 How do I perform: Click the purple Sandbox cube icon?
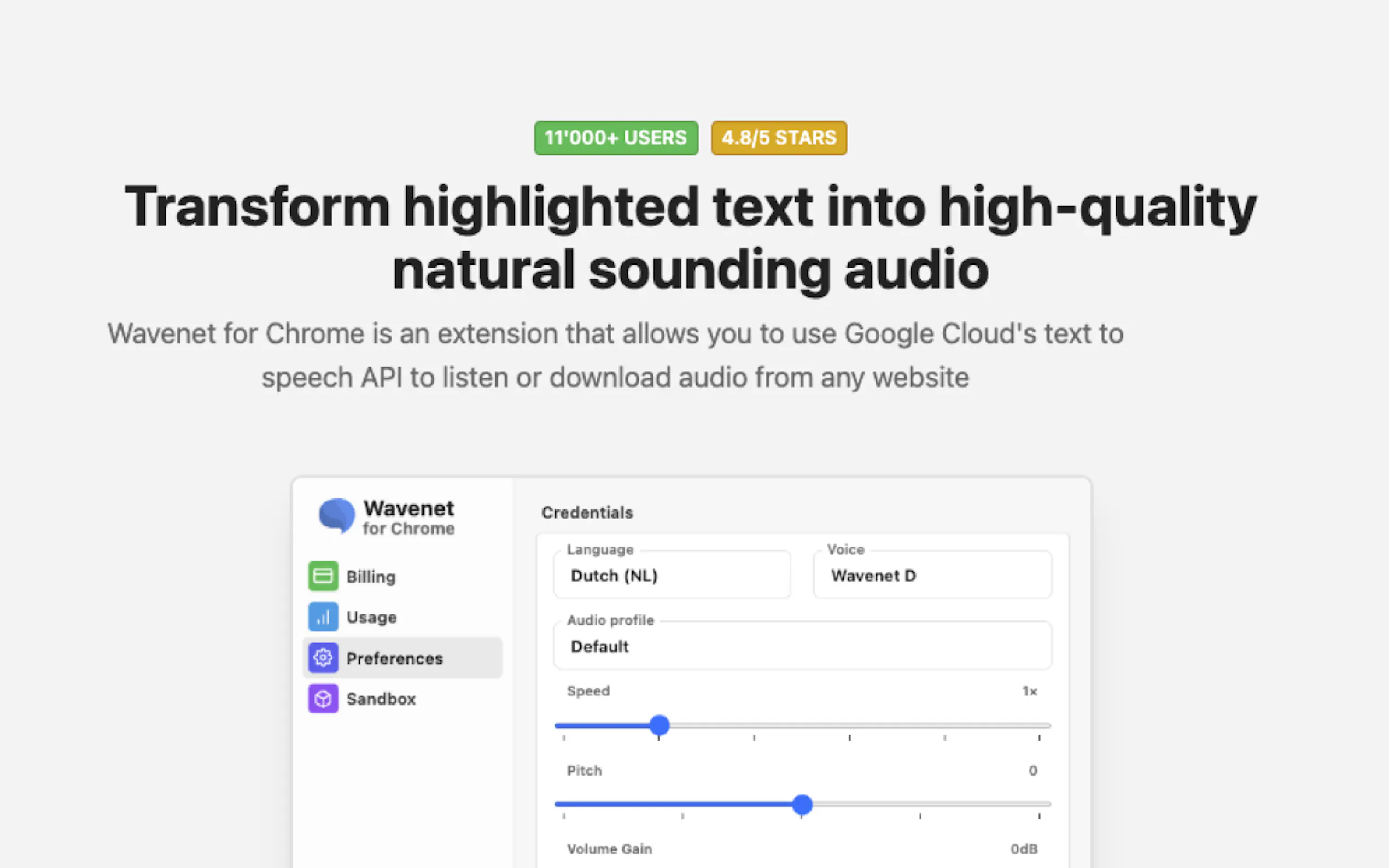coord(323,698)
